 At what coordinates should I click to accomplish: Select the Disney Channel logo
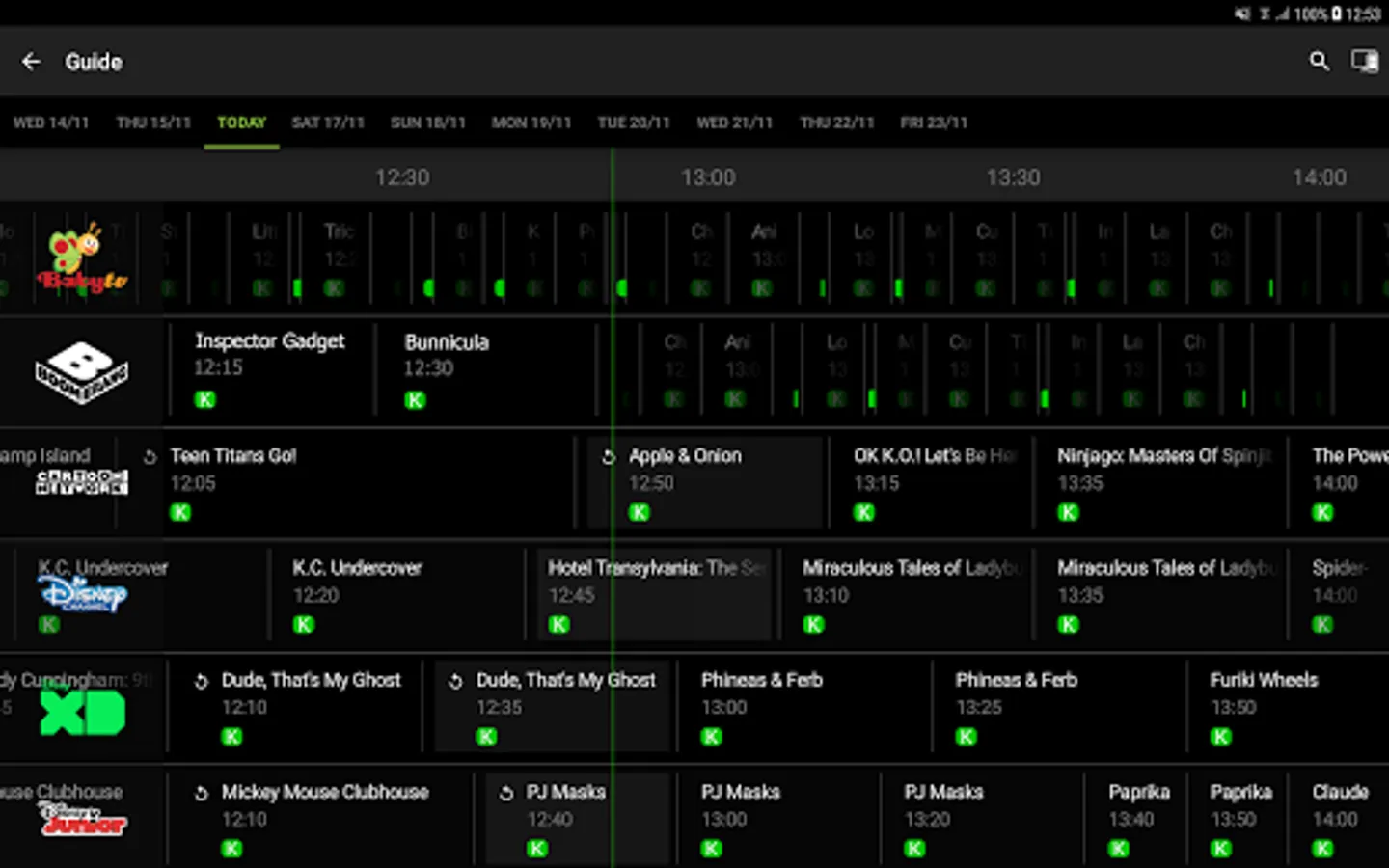click(83, 594)
